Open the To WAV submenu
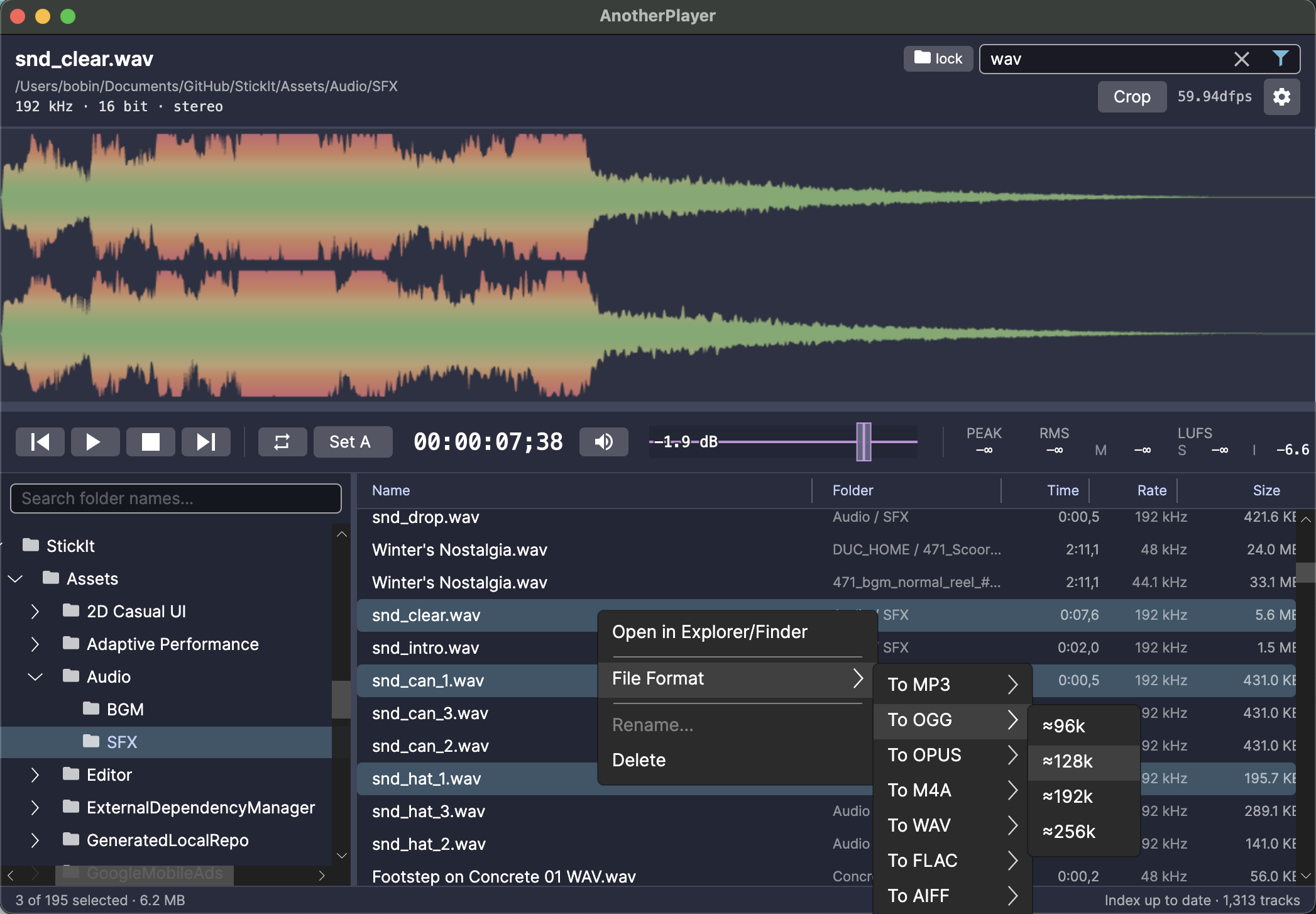1316x914 pixels. point(952,825)
